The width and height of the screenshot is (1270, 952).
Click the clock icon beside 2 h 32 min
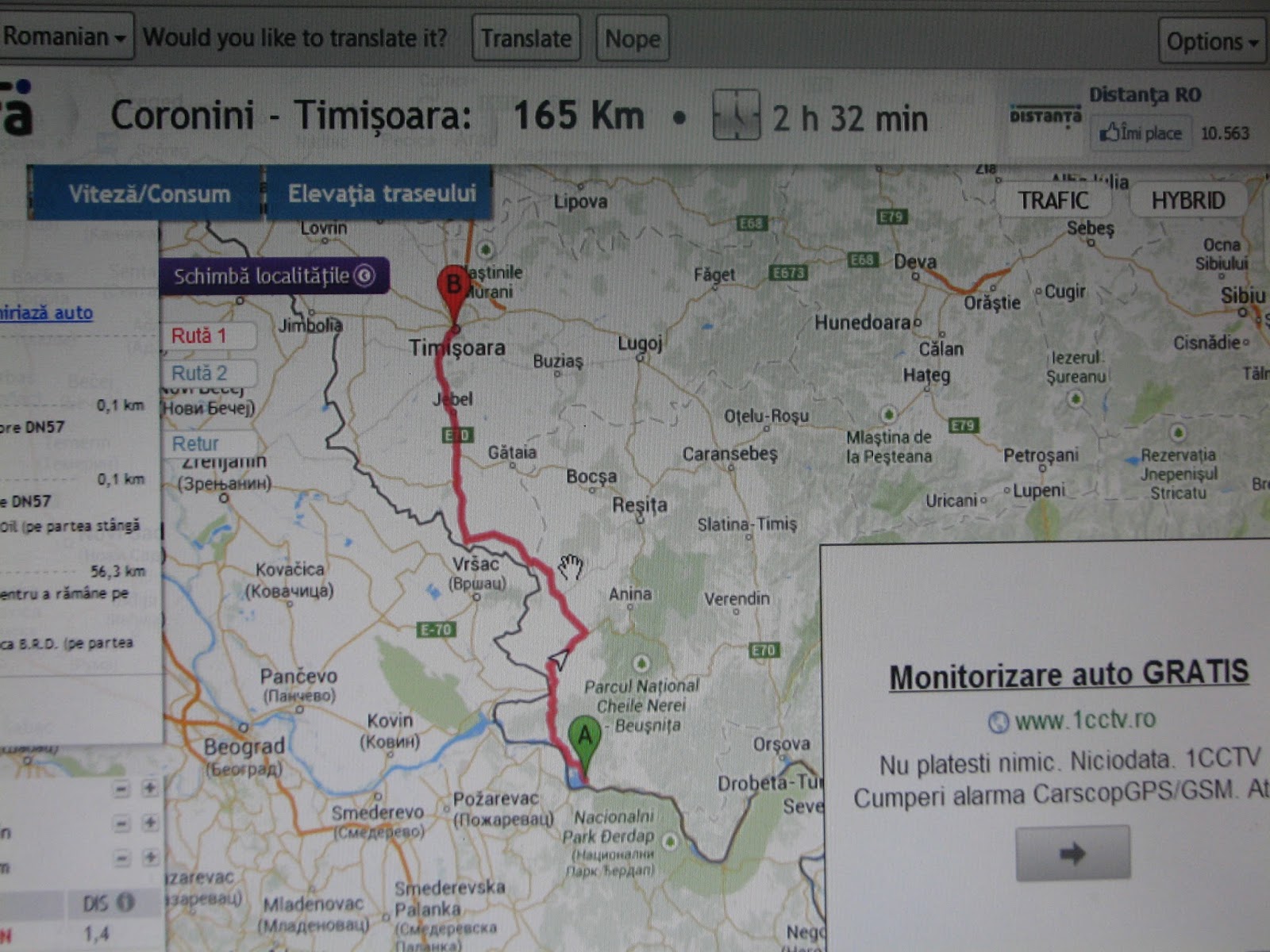coord(736,115)
